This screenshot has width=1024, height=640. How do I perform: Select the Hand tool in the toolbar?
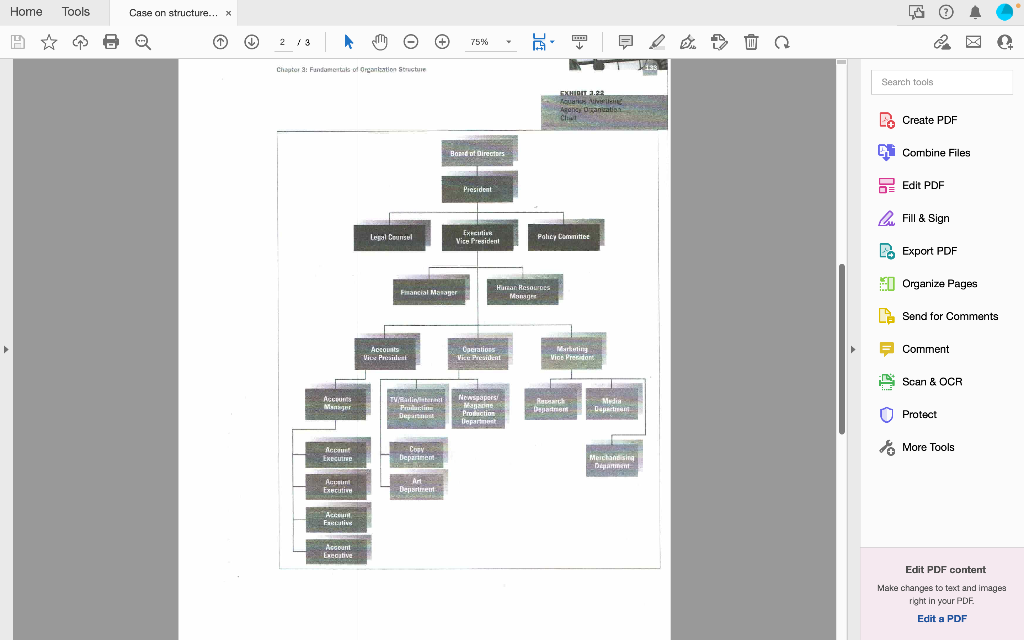(379, 42)
